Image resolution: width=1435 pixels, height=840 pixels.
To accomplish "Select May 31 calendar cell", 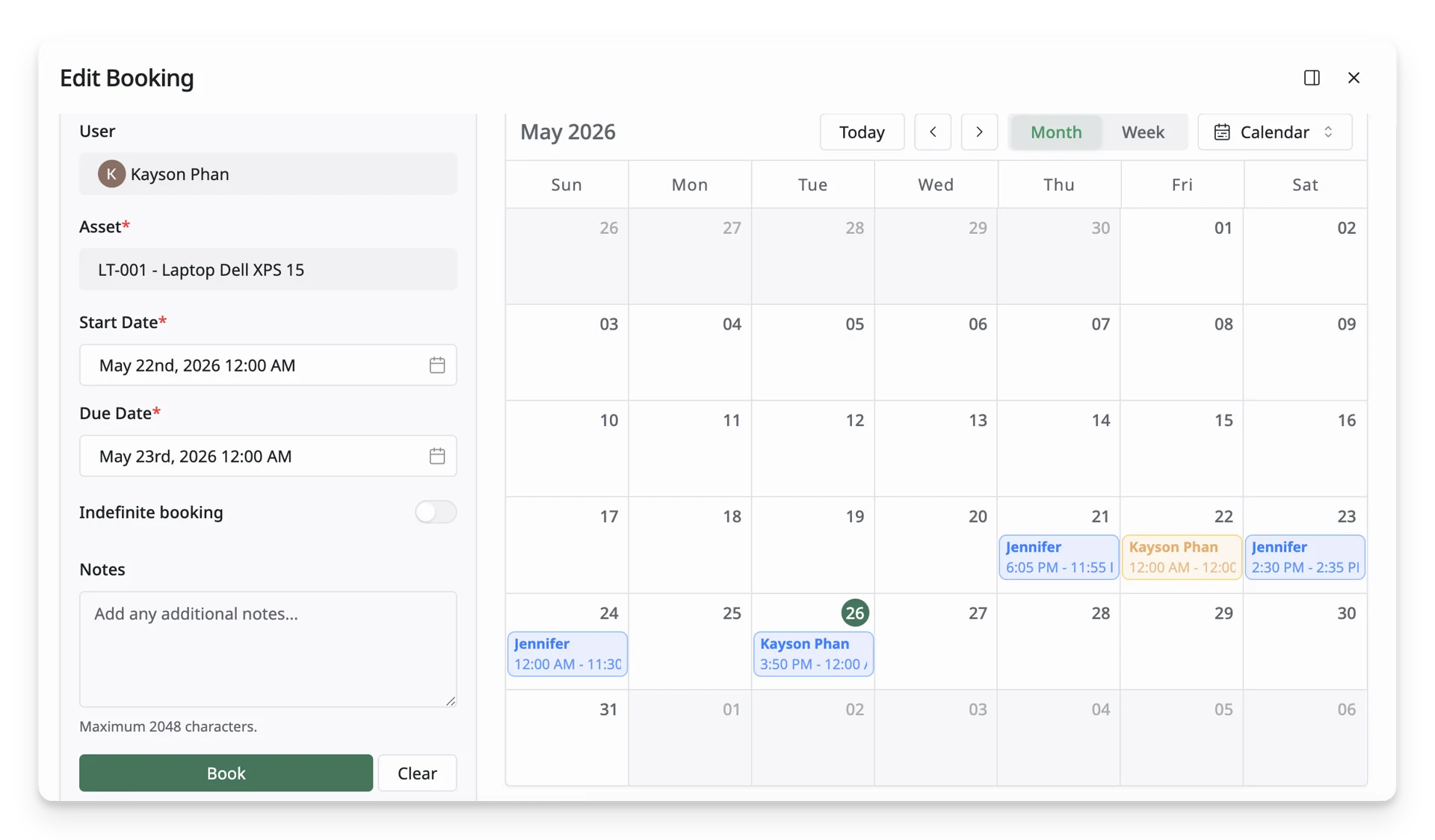I will point(567,738).
